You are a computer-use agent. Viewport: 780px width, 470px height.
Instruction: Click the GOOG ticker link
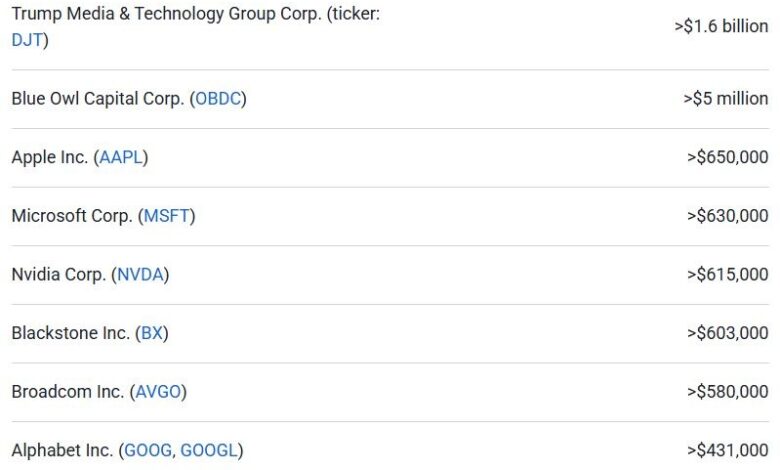147,451
